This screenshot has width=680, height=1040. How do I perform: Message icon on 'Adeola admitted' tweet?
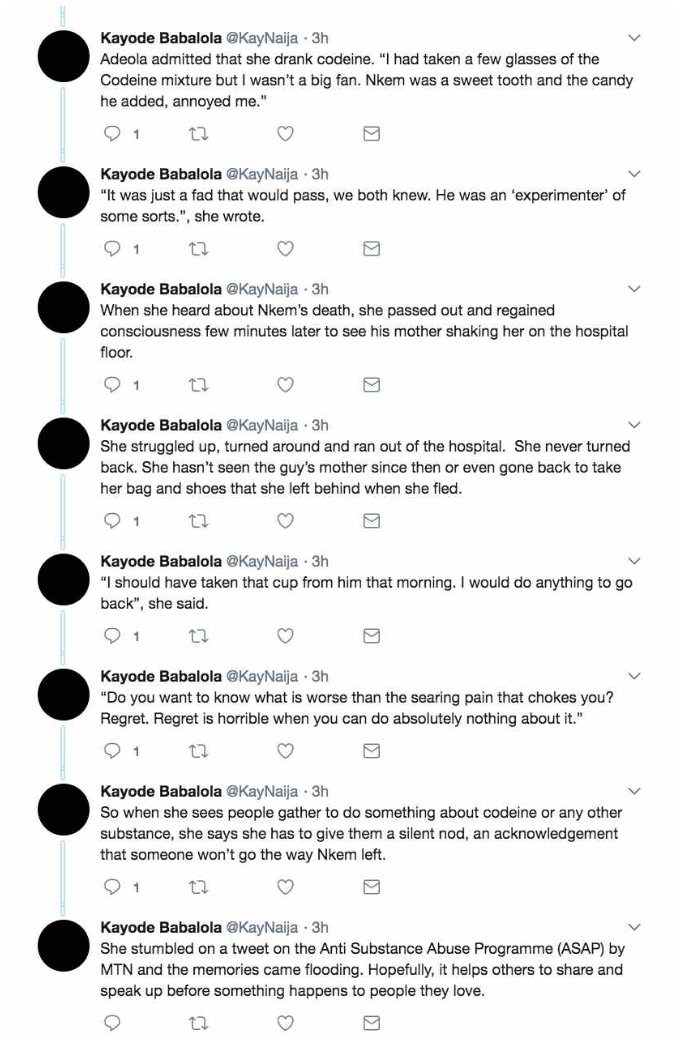[x=372, y=134]
